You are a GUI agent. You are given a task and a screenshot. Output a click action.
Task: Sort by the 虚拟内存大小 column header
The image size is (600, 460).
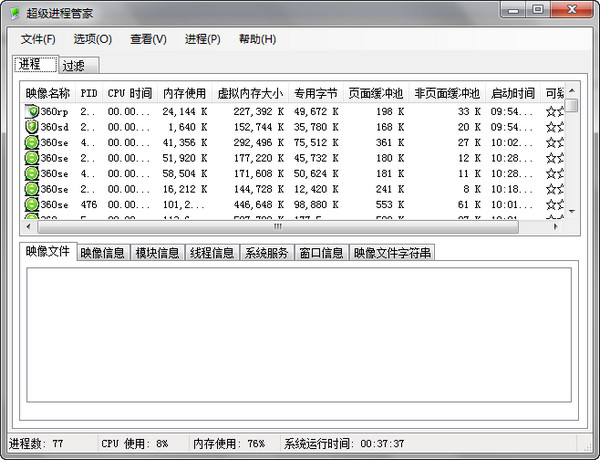point(250,94)
